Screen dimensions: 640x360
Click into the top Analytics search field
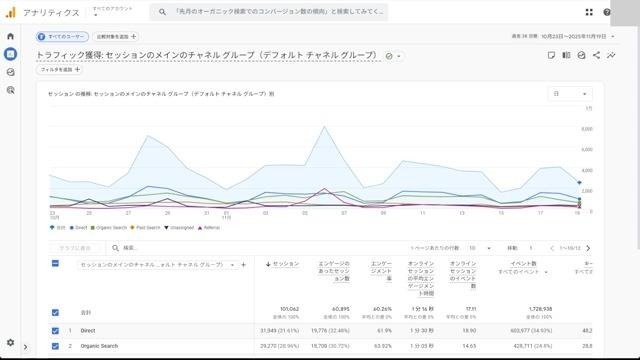269,12
